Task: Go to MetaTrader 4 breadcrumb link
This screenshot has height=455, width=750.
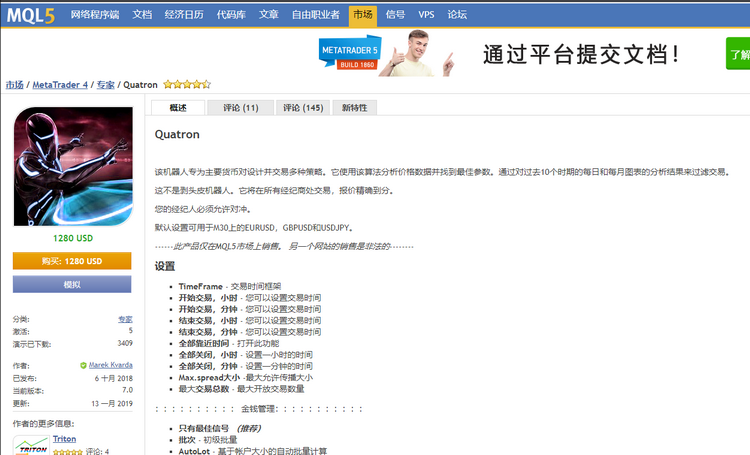Action: click(60, 85)
